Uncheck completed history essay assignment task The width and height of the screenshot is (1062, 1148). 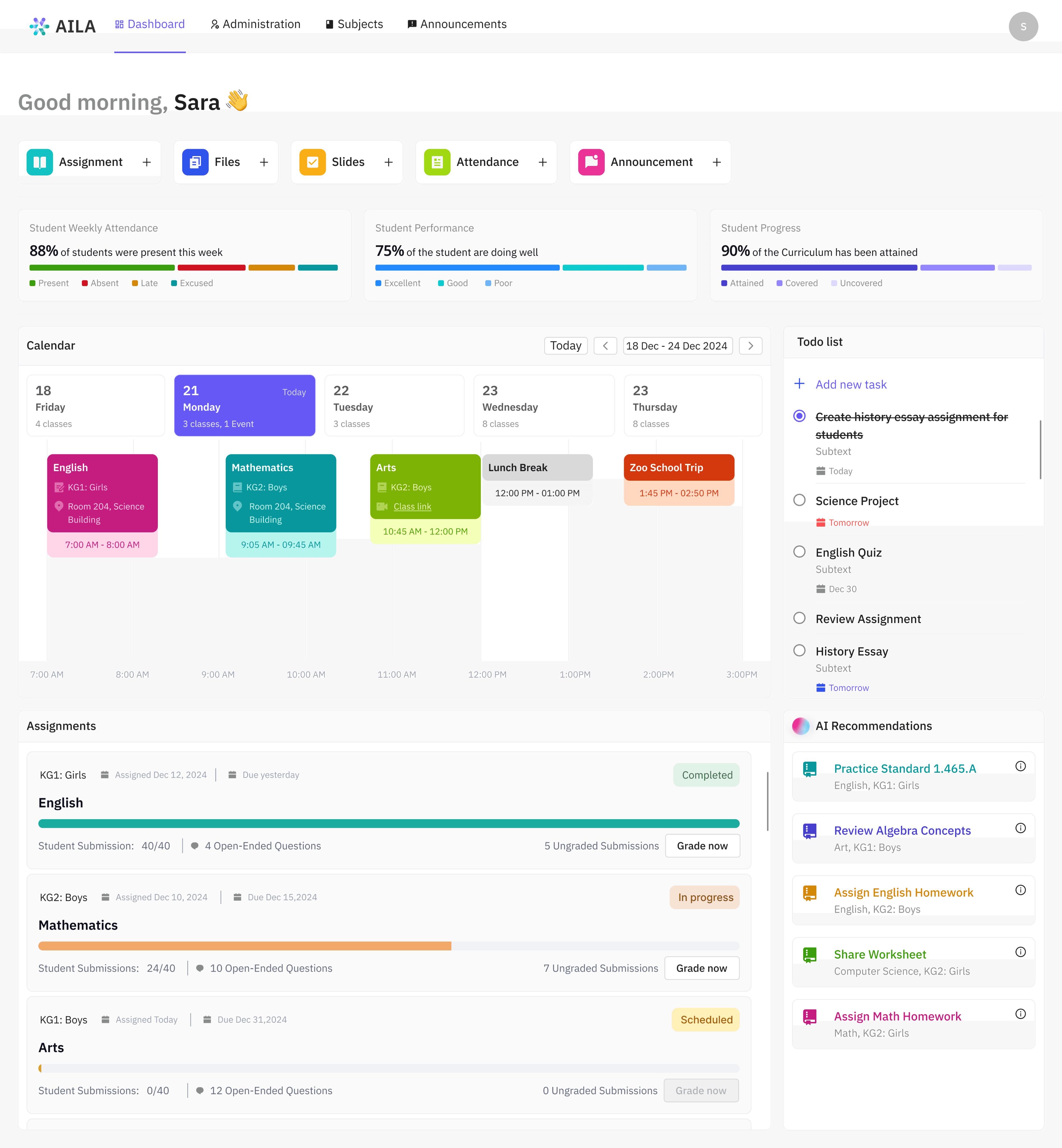[x=799, y=416]
